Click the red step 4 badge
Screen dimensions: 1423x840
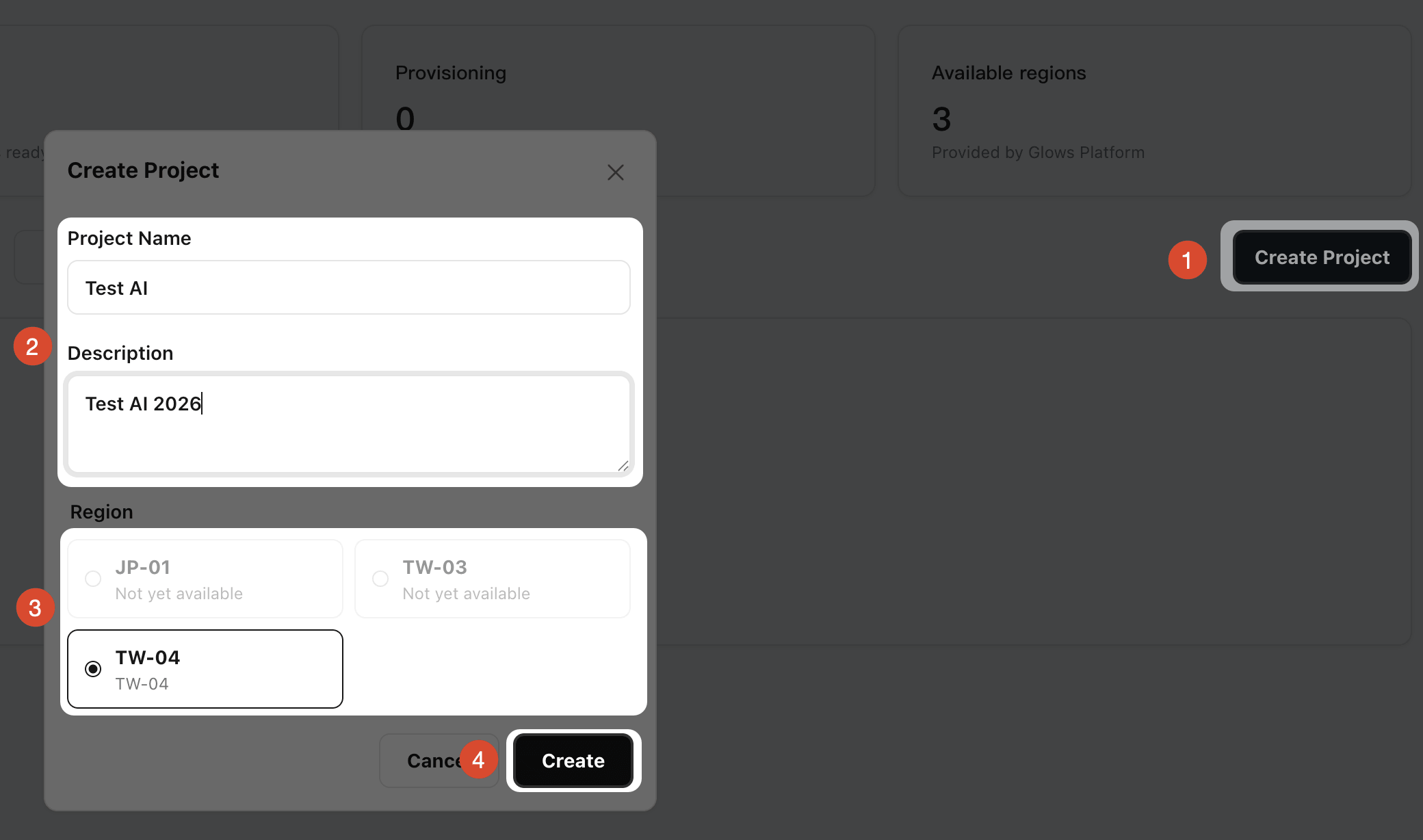coord(478,759)
